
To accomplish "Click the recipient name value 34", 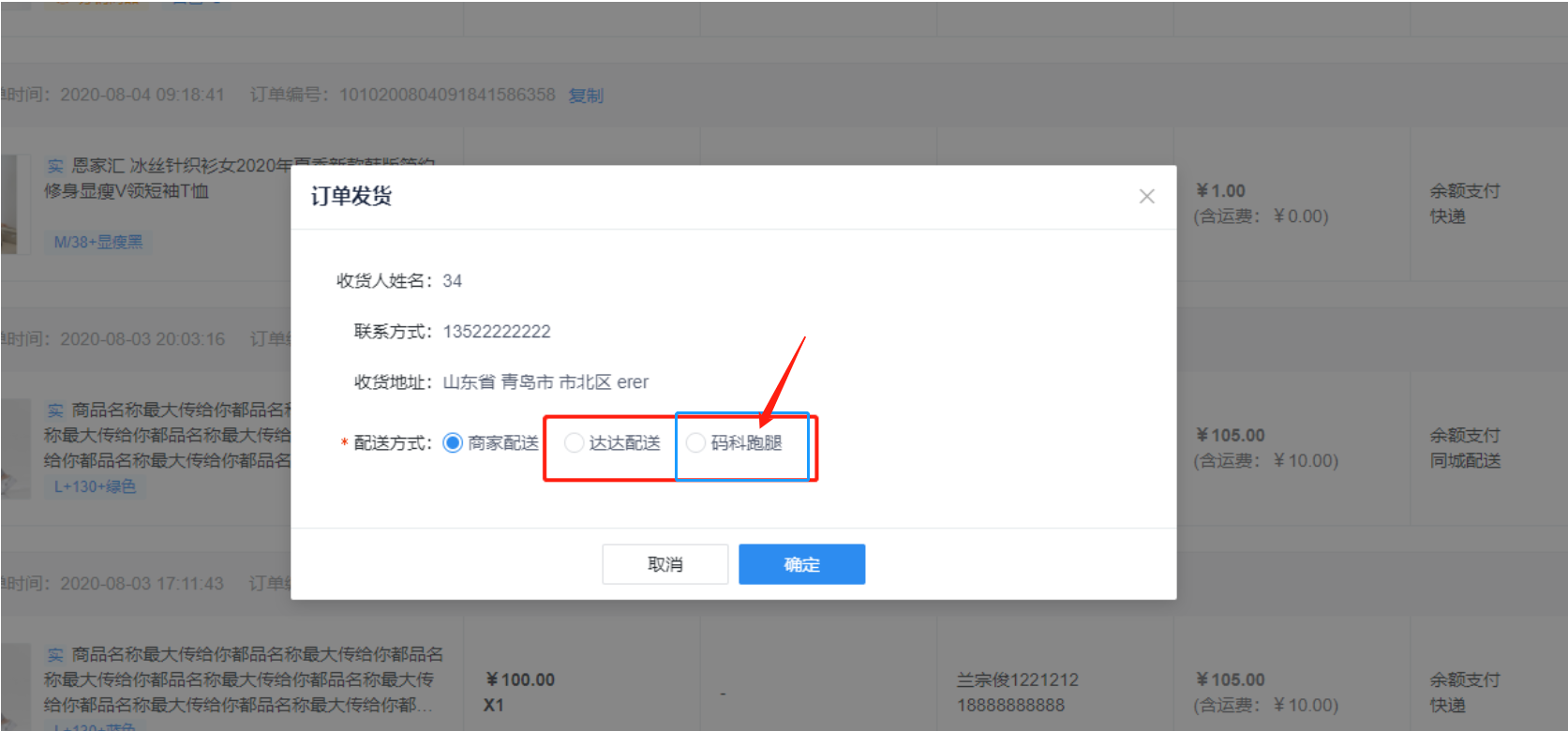I will pos(453,281).
